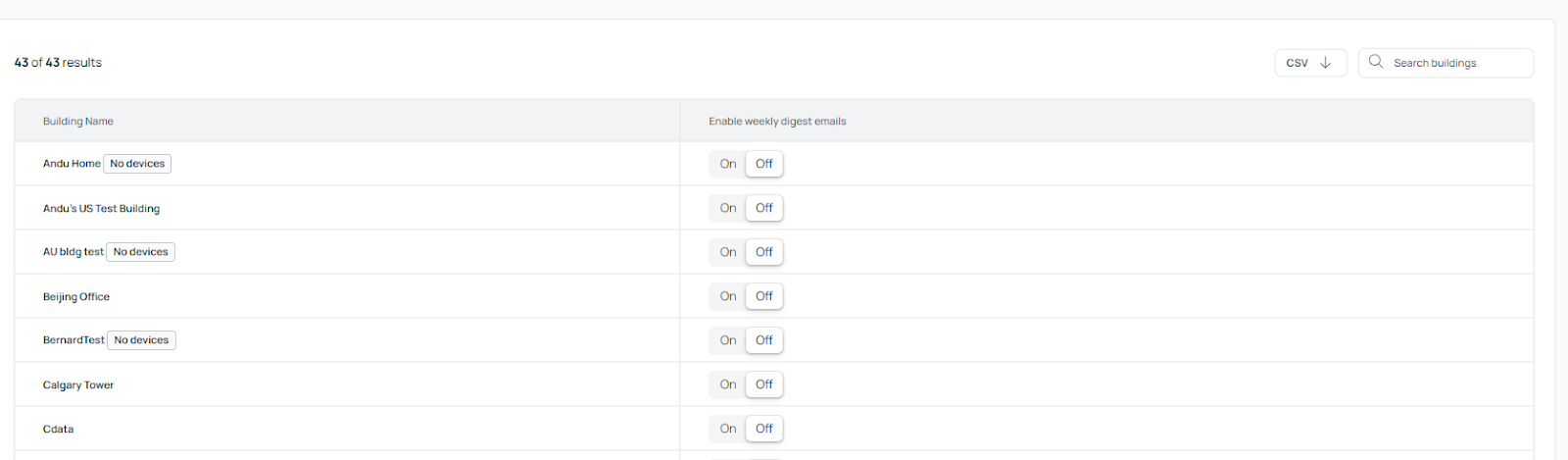Turn On weekly digest for Andu Home
The image size is (1568, 460).
(x=727, y=164)
